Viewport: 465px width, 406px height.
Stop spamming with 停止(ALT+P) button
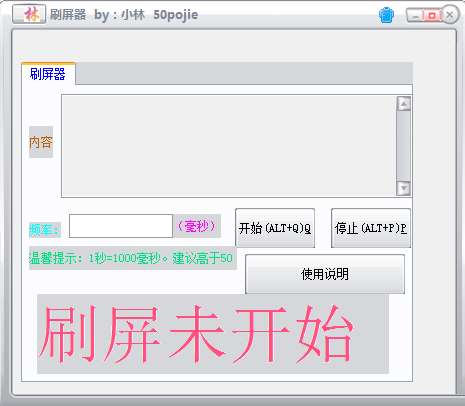pyautogui.click(x=371, y=228)
